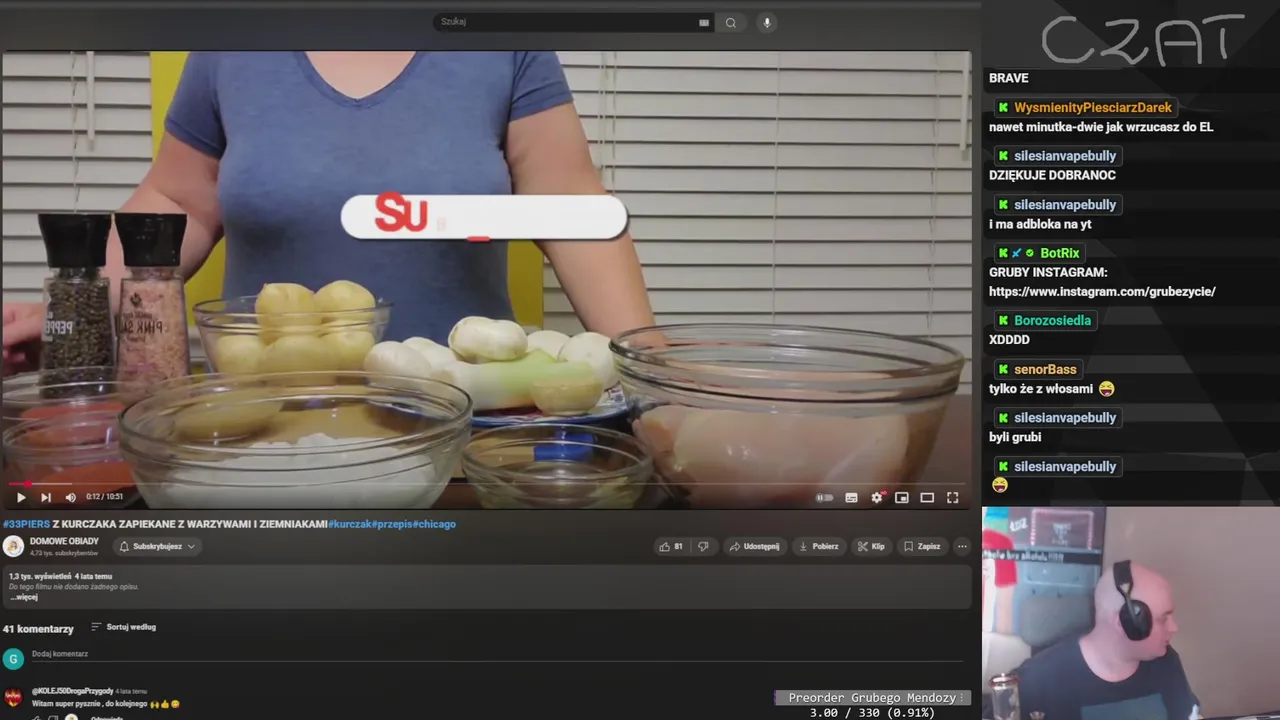The width and height of the screenshot is (1280, 720).
Task: Switch to miniplayer mode
Action: pos(902,497)
